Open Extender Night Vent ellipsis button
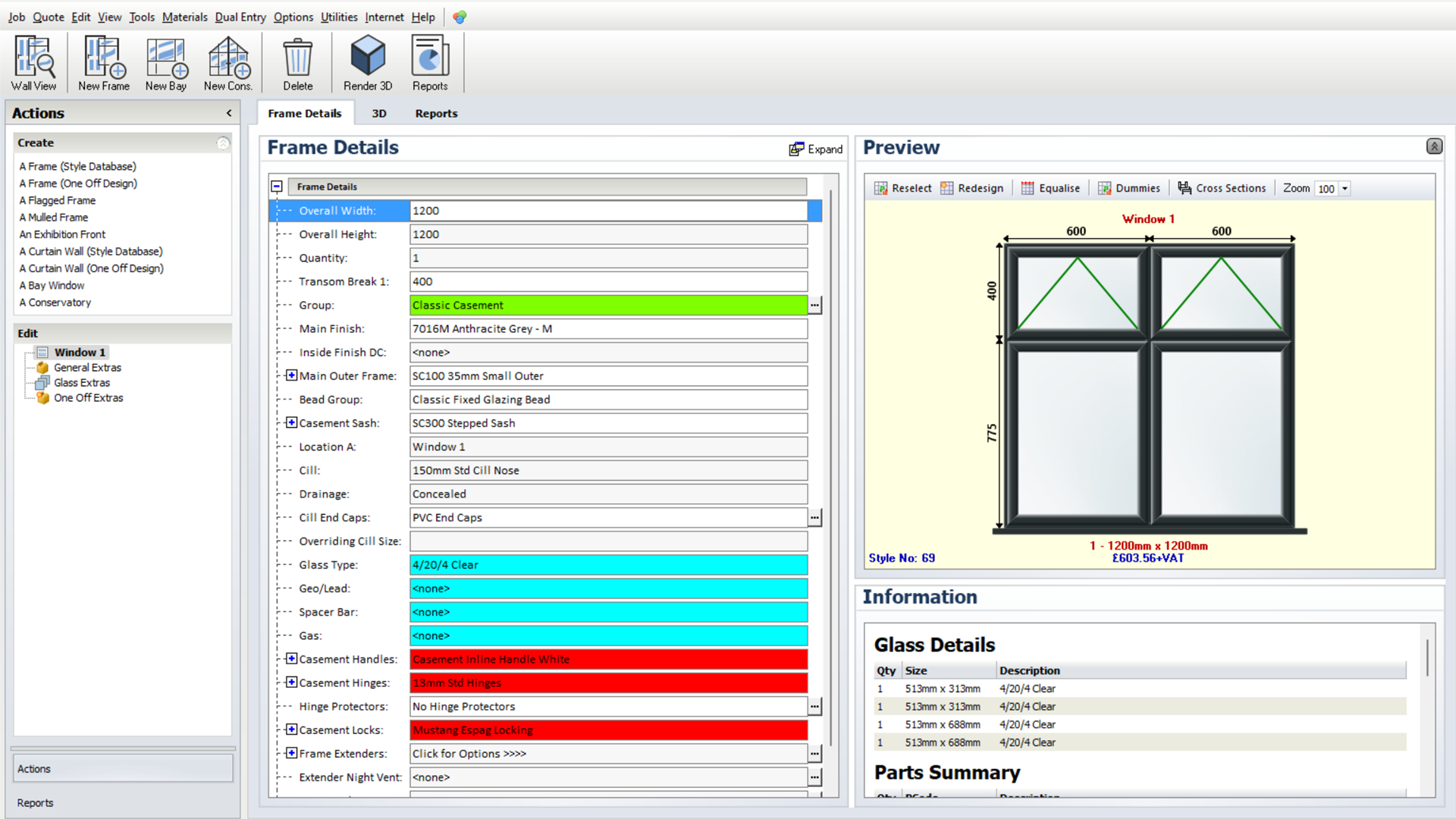This screenshot has width=1456, height=819. pos(814,777)
